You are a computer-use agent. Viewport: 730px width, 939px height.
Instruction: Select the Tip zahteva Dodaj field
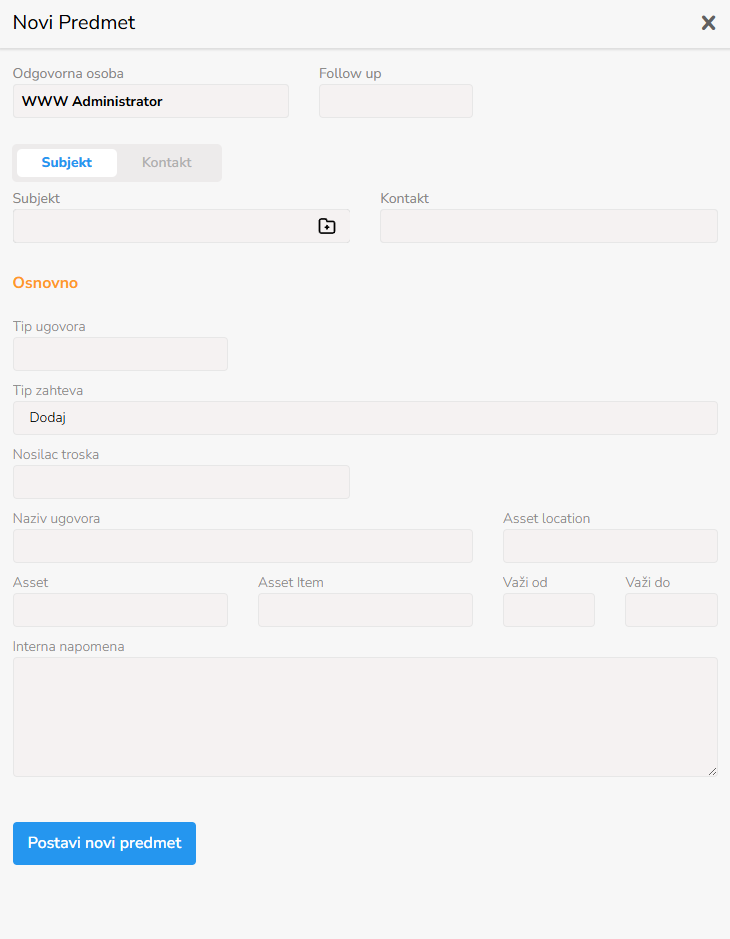coord(365,418)
